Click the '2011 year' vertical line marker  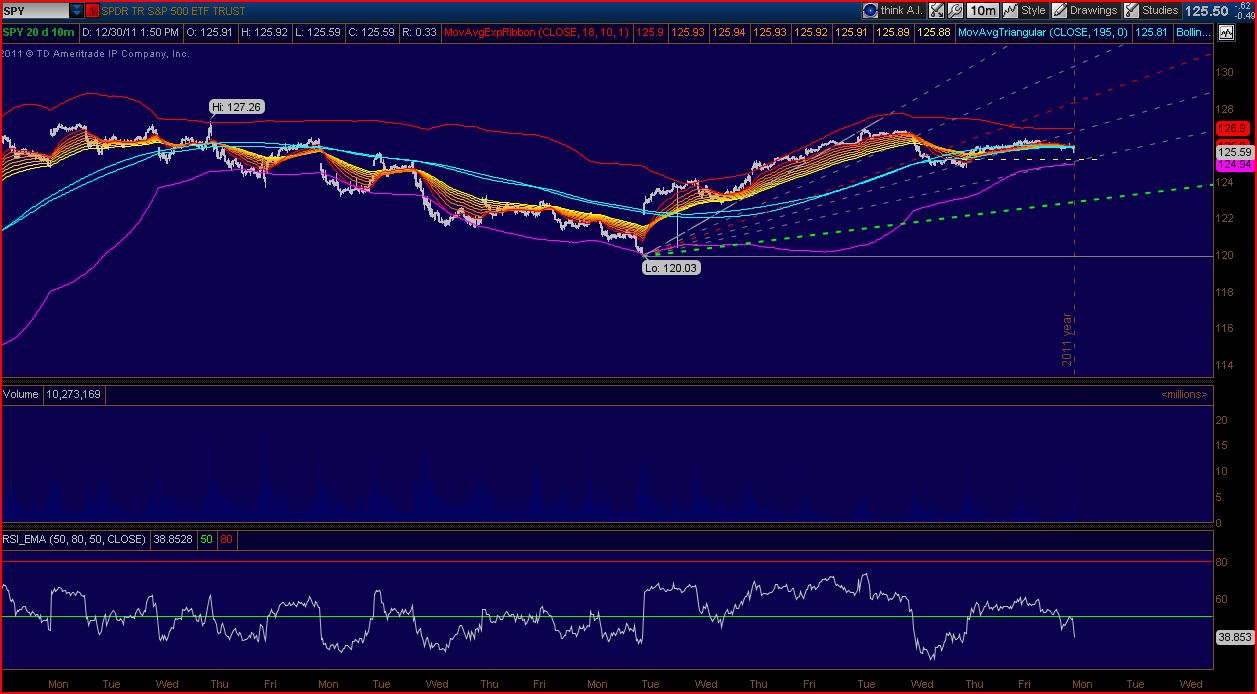(x=1067, y=338)
